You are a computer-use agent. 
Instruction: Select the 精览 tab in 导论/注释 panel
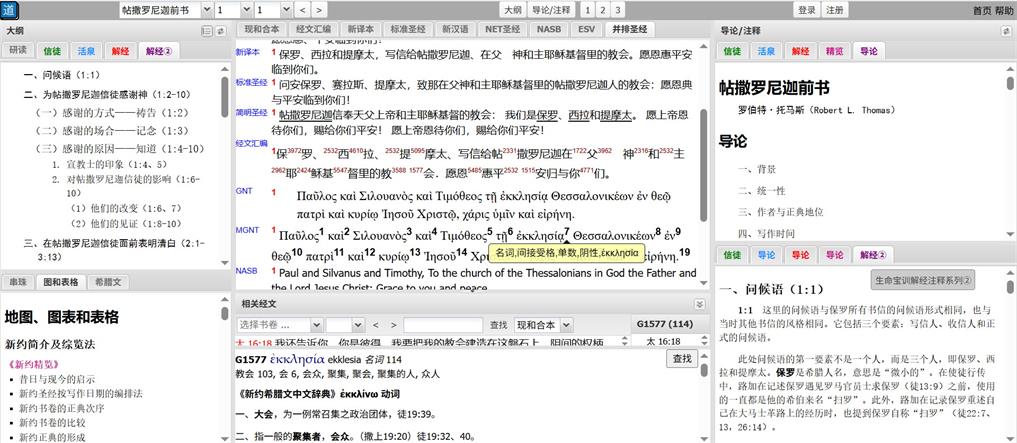834,51
